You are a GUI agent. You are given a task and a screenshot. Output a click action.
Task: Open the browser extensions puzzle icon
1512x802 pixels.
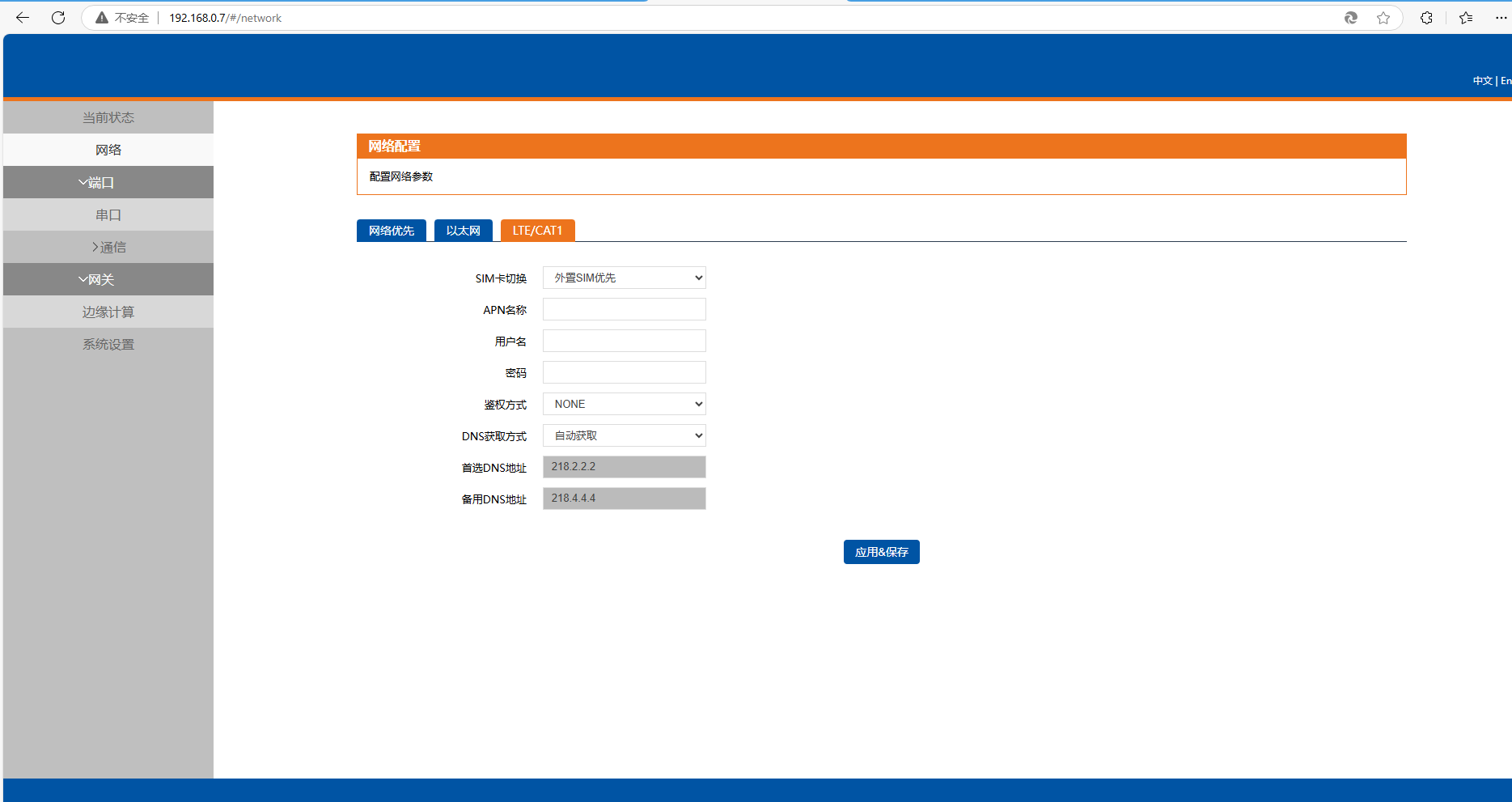pyautogui.click(x=1426, y=18)
